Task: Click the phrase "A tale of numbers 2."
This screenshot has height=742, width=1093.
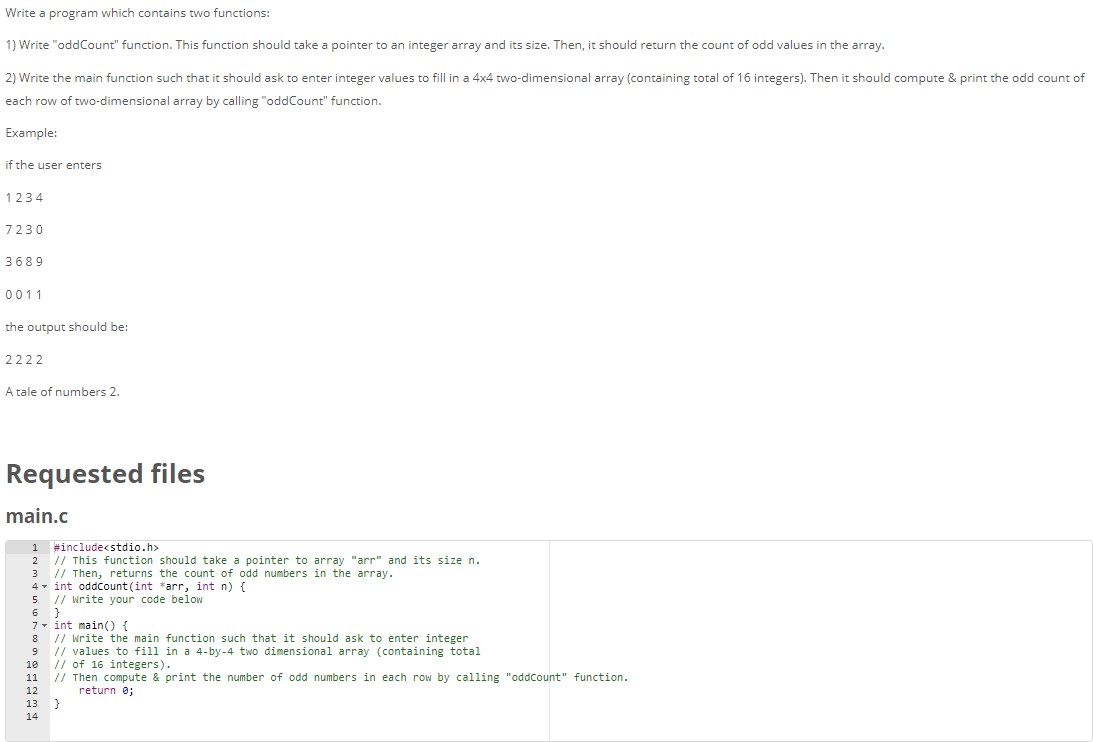Action: [x=61, y=391]
